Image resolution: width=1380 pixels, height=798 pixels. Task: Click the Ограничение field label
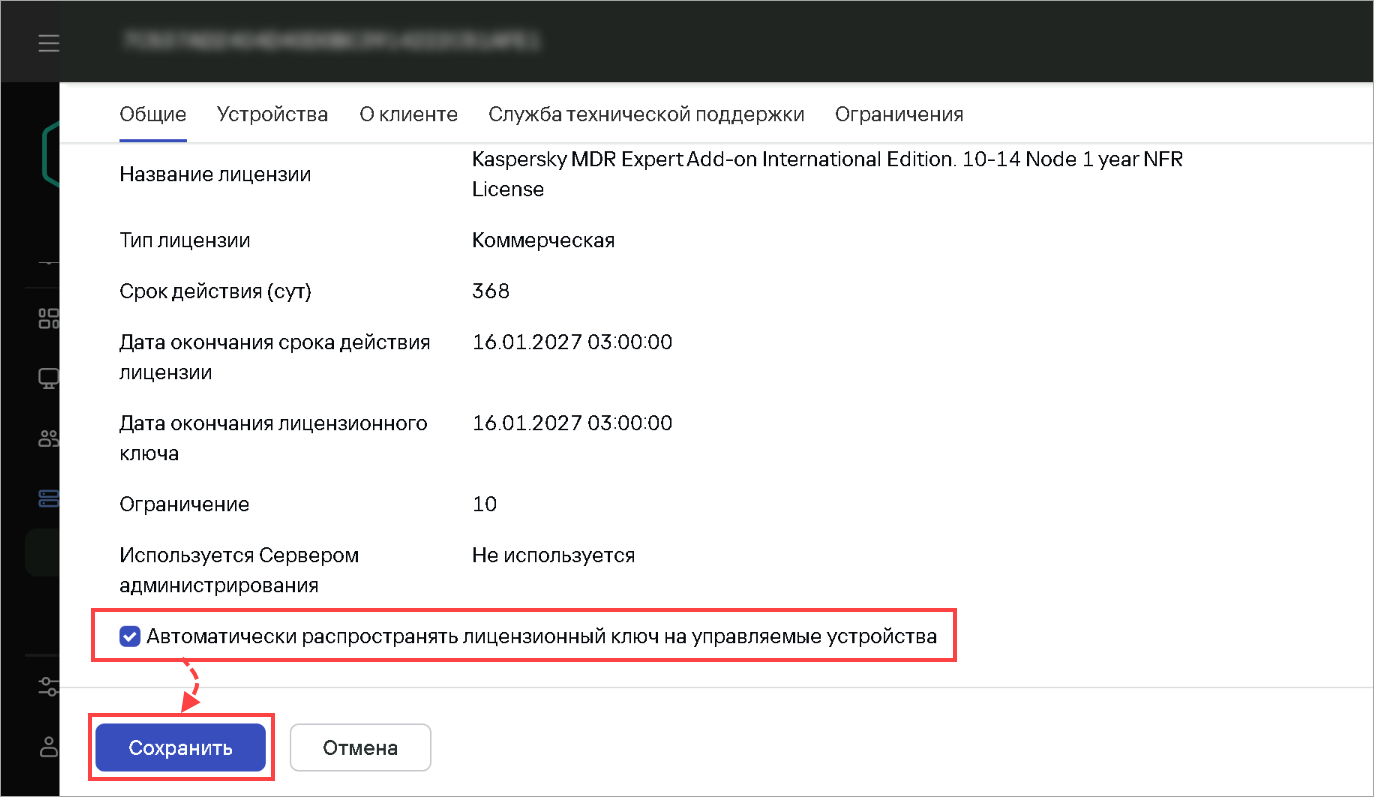tap(185, 504)
